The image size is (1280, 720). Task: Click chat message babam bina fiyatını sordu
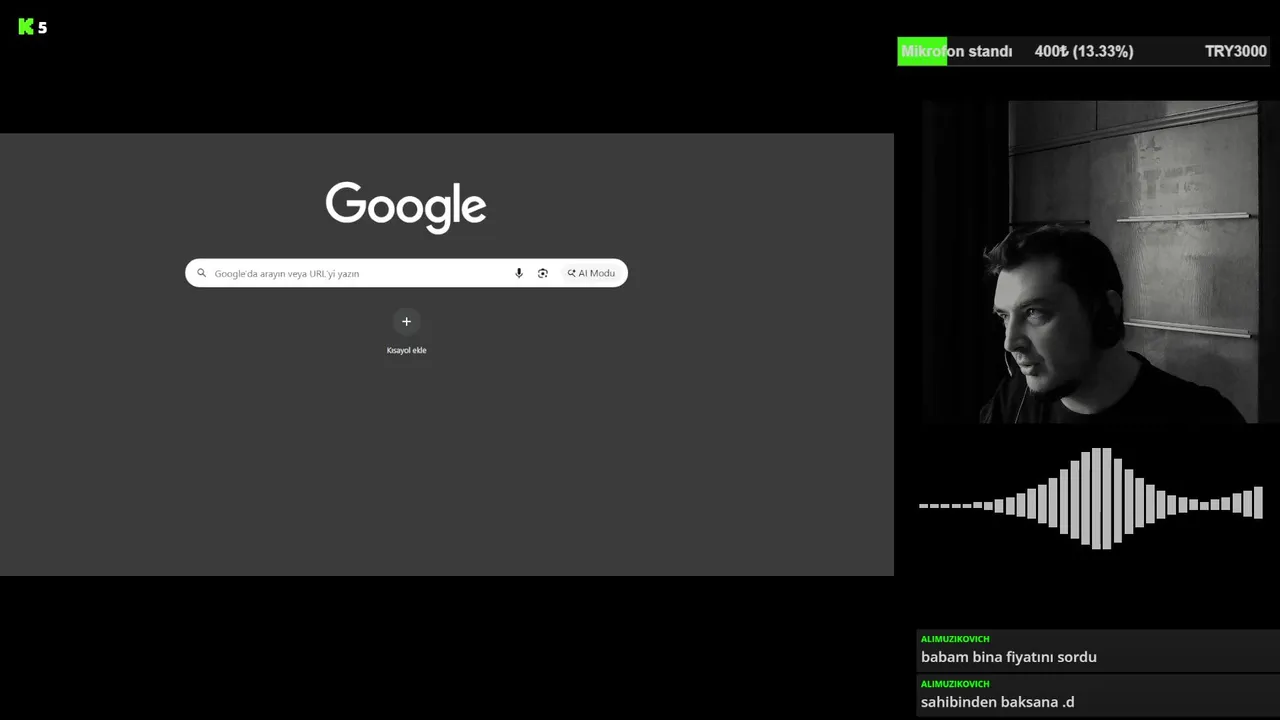[x=1009, y=657]
